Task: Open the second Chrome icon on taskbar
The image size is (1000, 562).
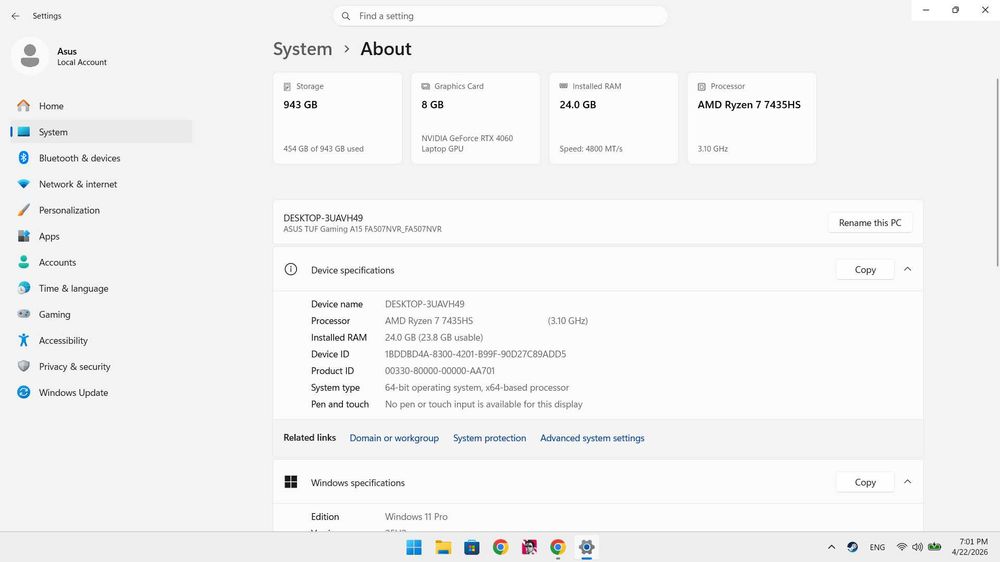Action: pos(558,547)
